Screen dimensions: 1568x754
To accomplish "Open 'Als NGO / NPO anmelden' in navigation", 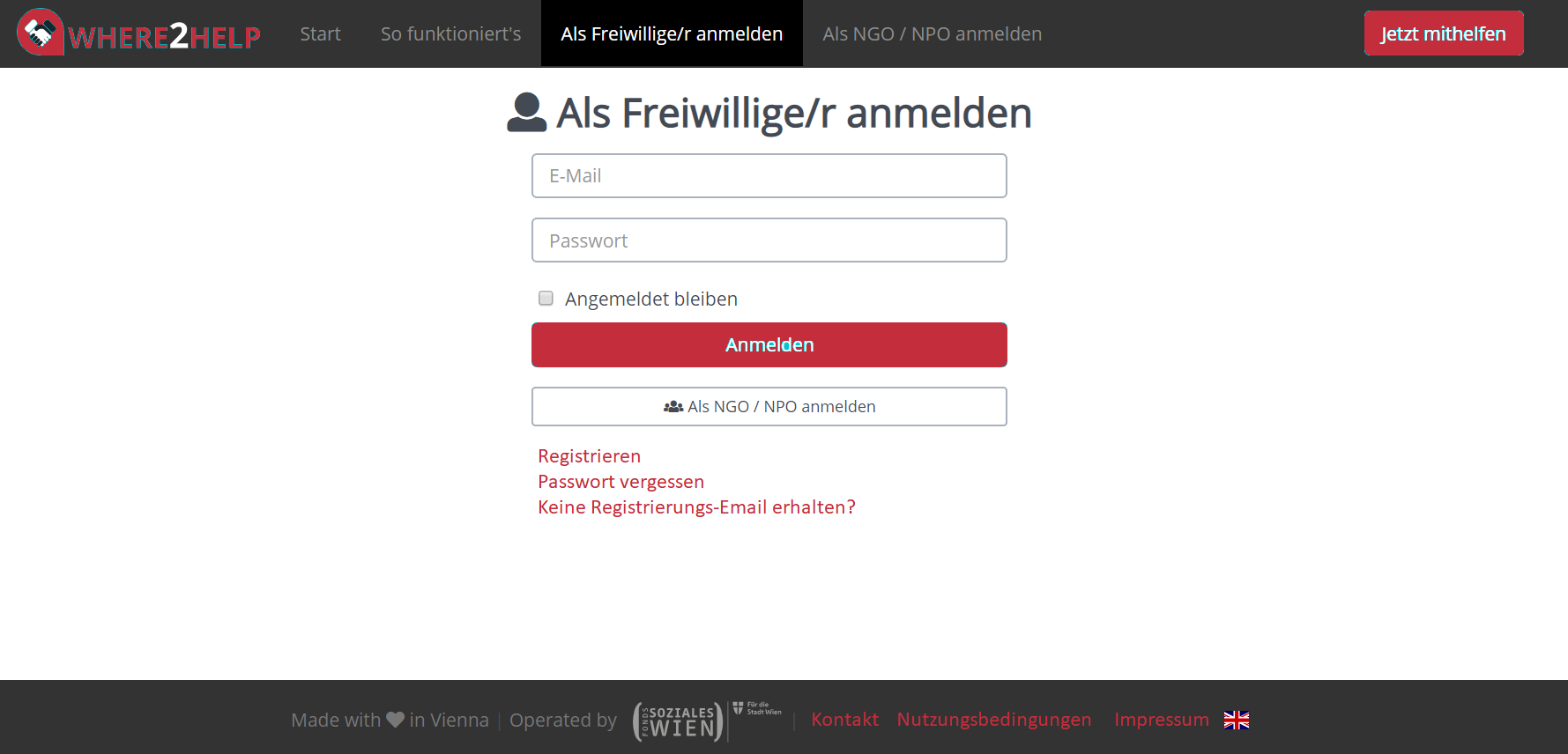I will pos(932,33).
